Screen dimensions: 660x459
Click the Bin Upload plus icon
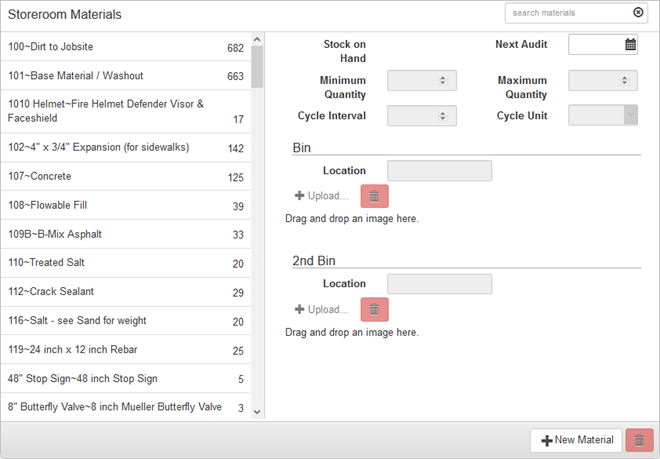point(299,196)
